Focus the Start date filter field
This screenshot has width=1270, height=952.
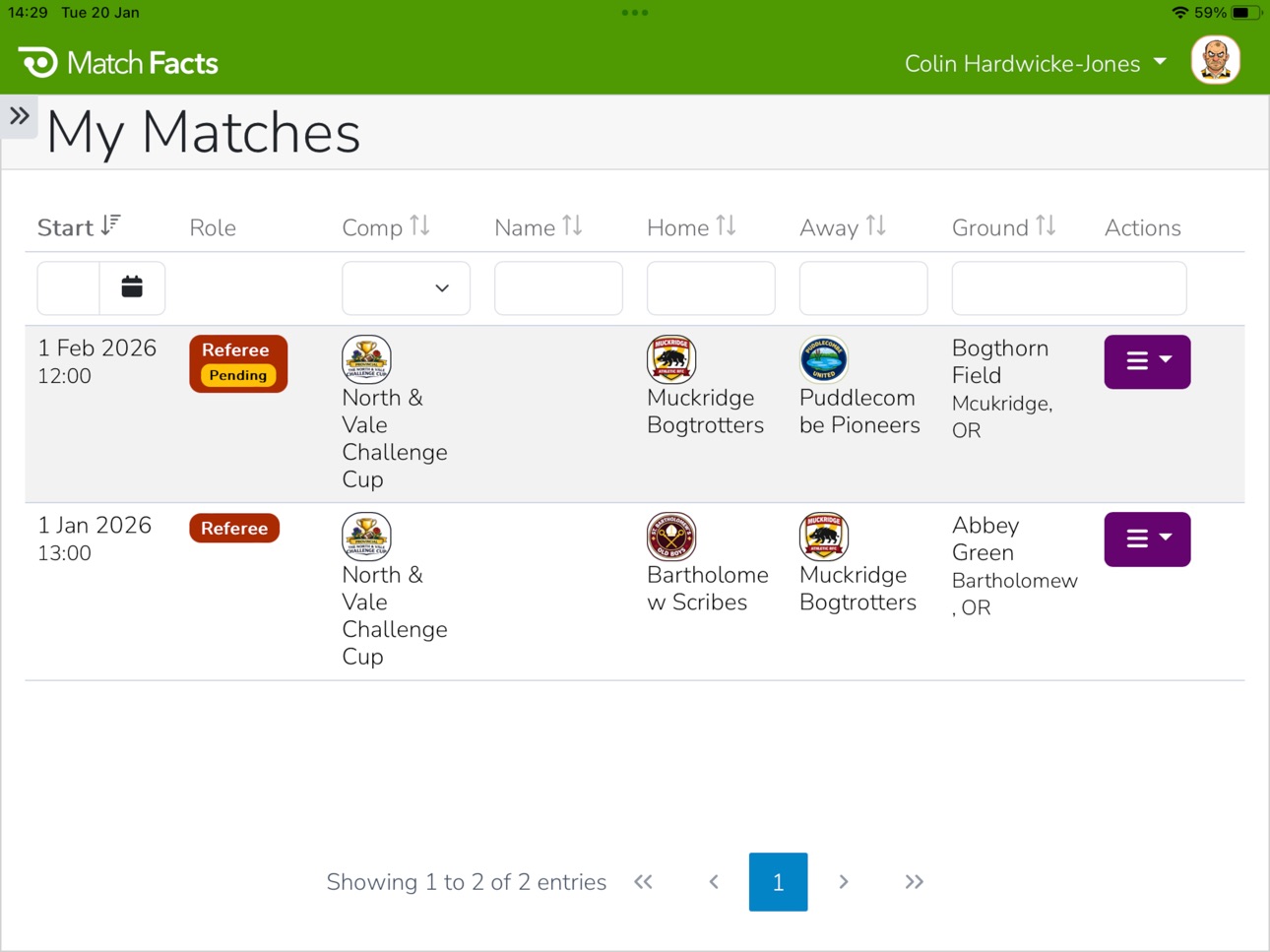point(69,287)
